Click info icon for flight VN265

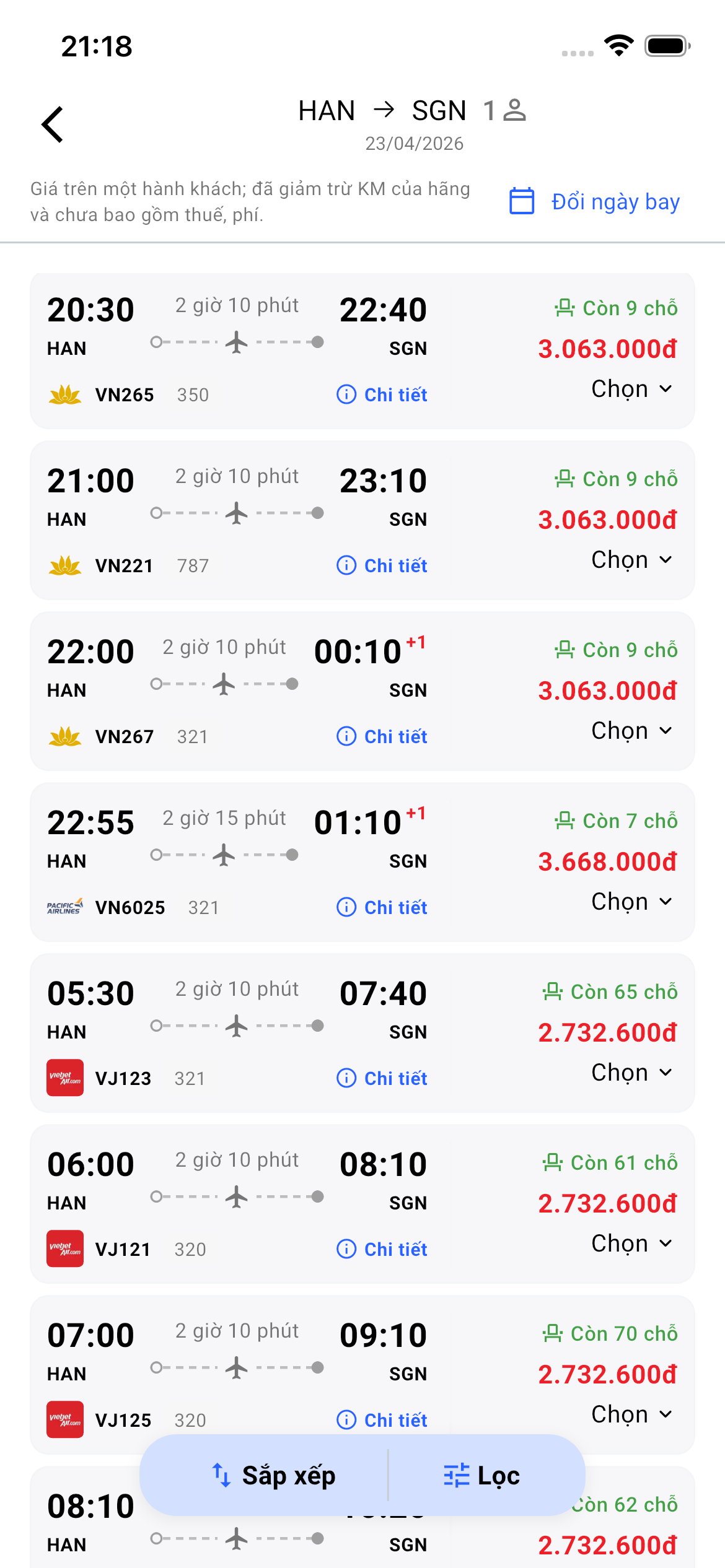click(346, 394)
